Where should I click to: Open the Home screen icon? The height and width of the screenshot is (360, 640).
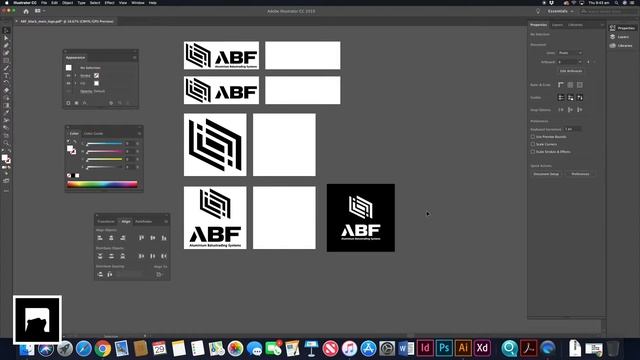26,11
